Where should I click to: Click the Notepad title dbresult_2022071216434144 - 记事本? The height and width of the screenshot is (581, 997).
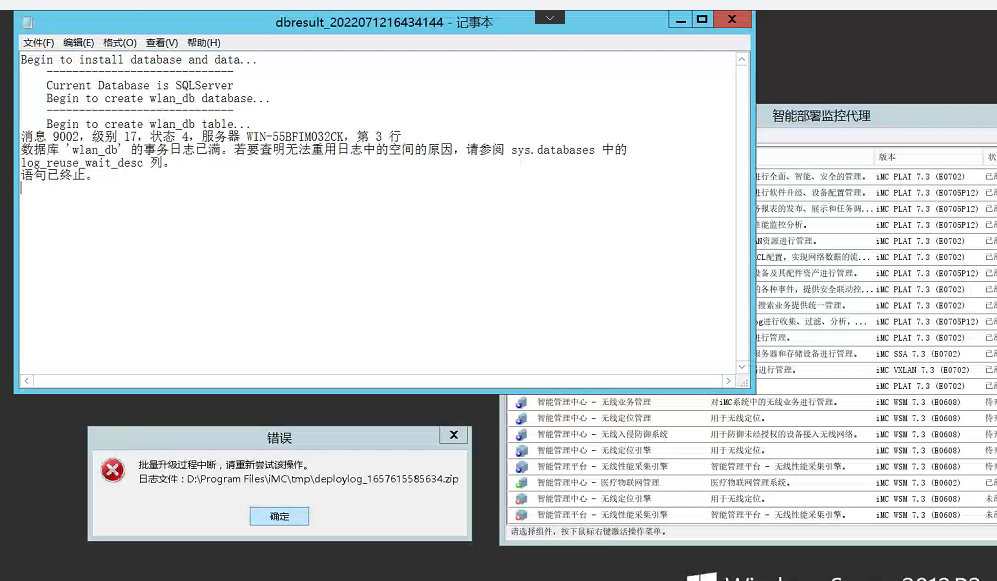point(384,22)
